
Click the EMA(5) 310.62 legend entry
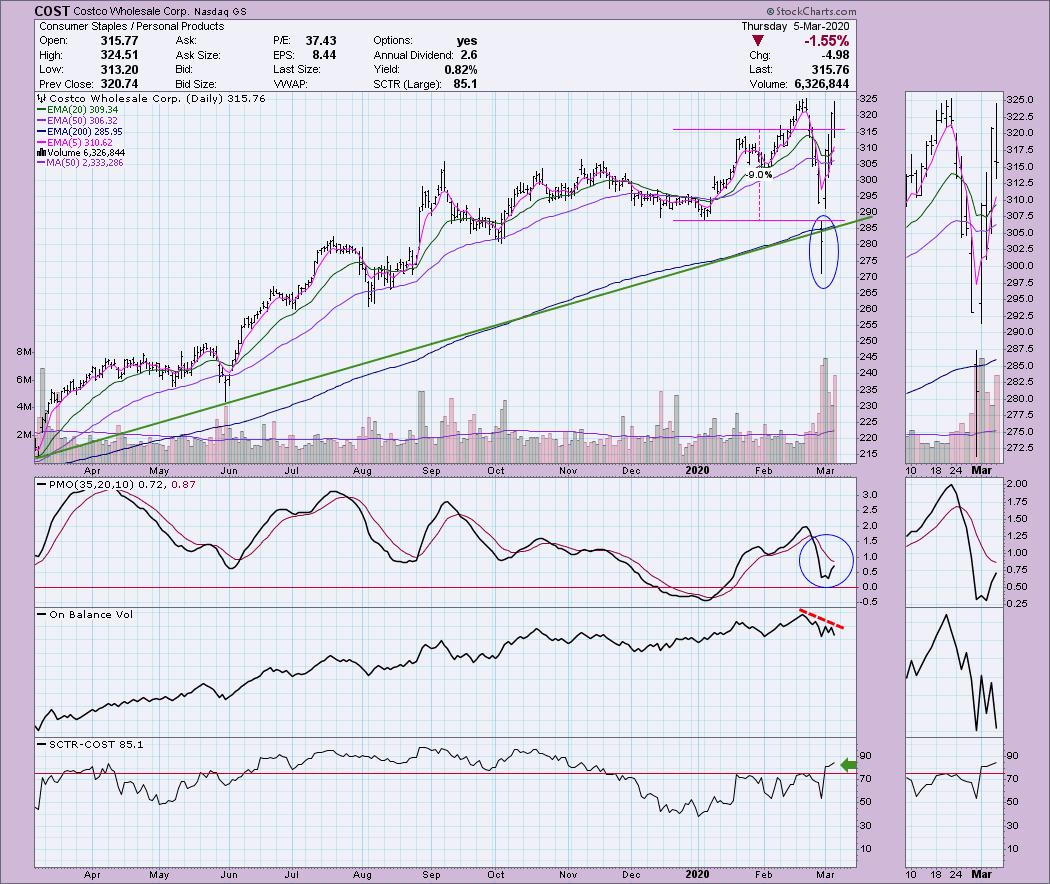75,143
